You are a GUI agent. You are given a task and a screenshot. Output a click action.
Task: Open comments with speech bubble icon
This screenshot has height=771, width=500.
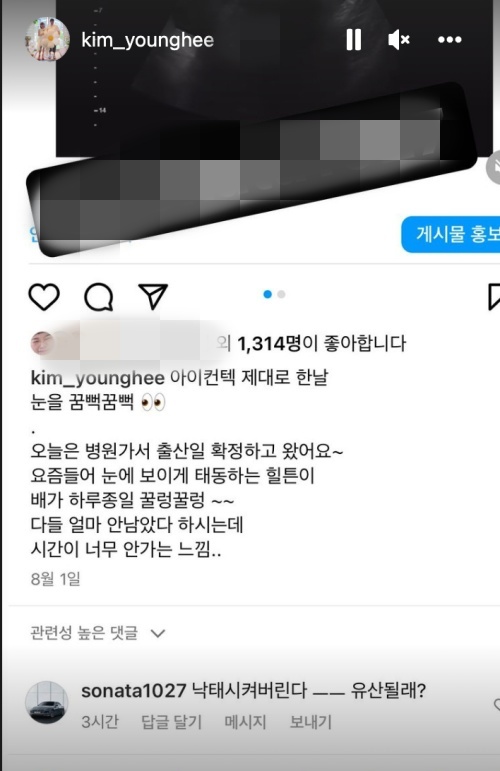[x=99, y=297]
